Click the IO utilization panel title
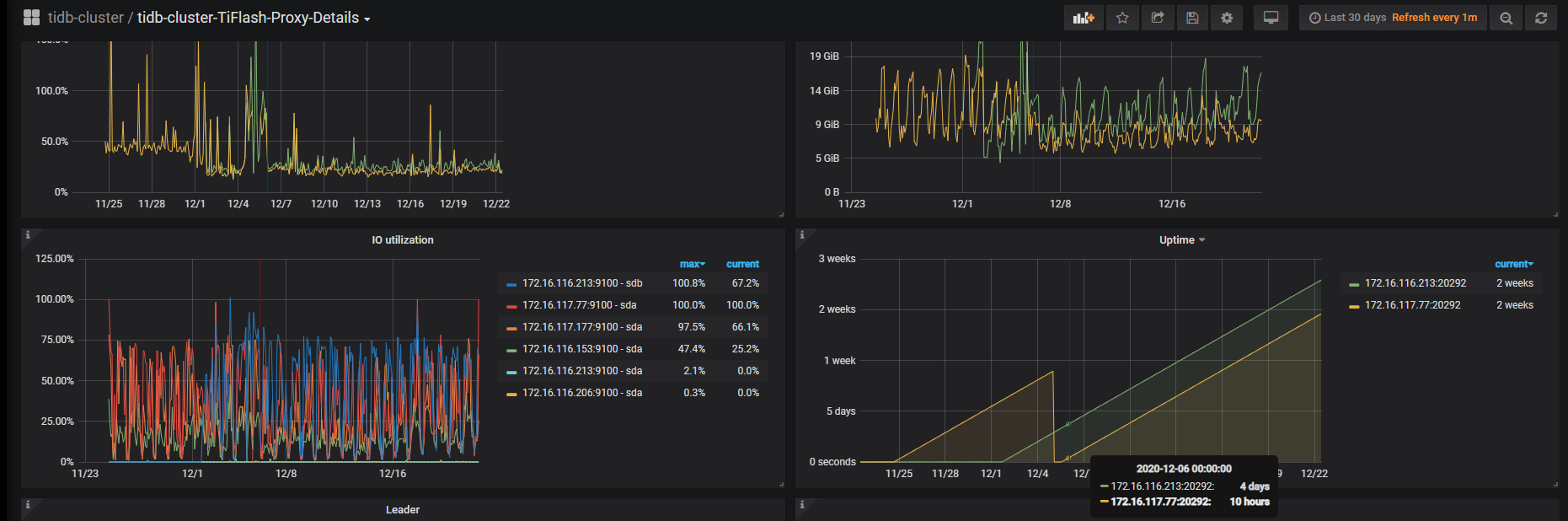The height and width of the screenshot is (521, 1568). click(x=403, y=240)
